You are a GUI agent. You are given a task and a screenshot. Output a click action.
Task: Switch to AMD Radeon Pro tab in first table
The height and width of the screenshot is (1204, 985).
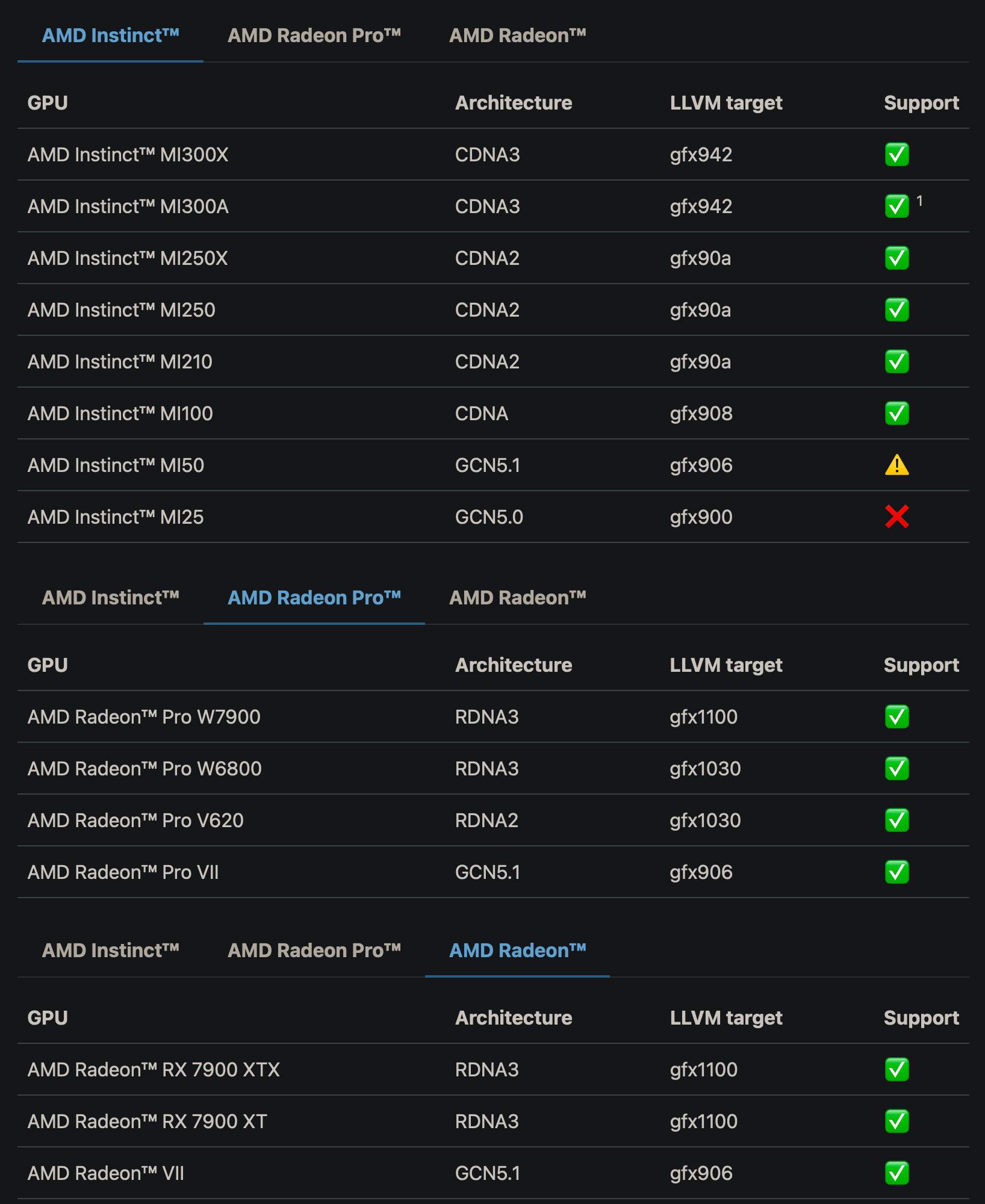tap(314, 36)
